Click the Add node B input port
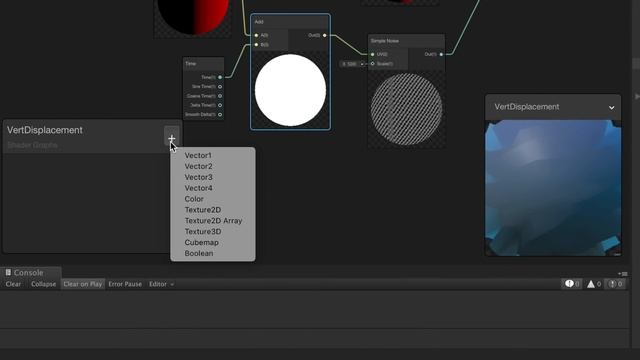The height and width of the screenshot is (360, 640). [x=256, y=44]
